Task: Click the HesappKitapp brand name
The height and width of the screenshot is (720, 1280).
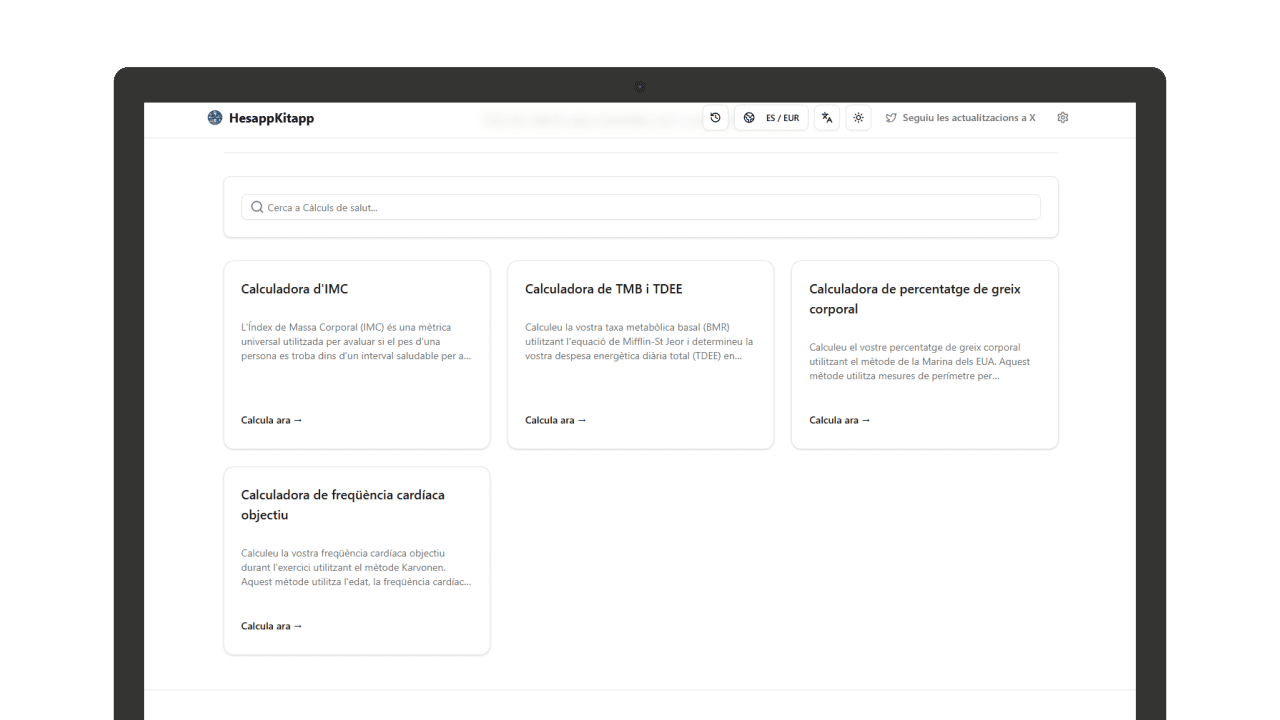Action: point(271,118)
